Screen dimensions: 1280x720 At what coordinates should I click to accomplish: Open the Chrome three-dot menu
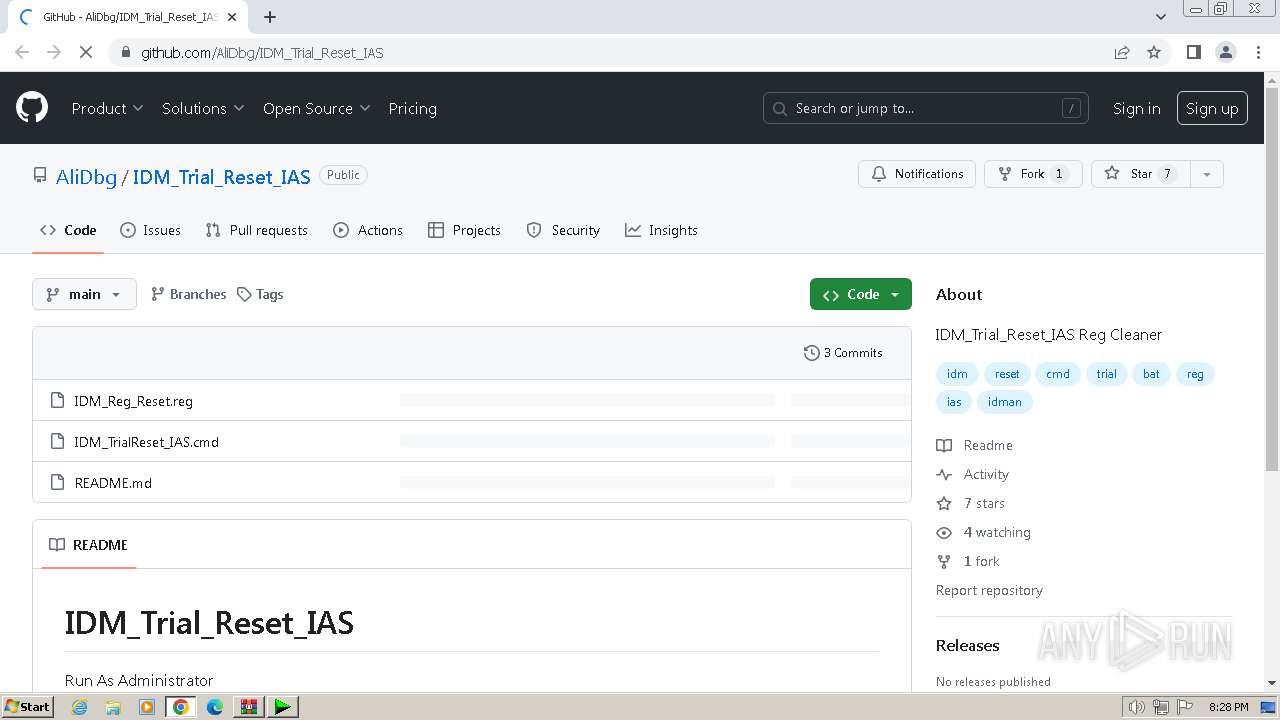pyautogui.click(x=1259, y=52)
